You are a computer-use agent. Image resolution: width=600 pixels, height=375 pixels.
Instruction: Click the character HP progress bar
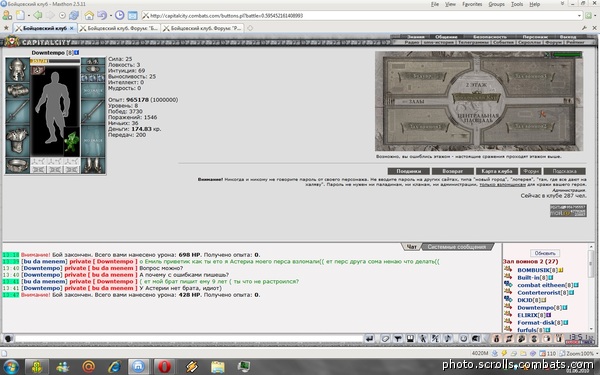[x=55, y=61]
